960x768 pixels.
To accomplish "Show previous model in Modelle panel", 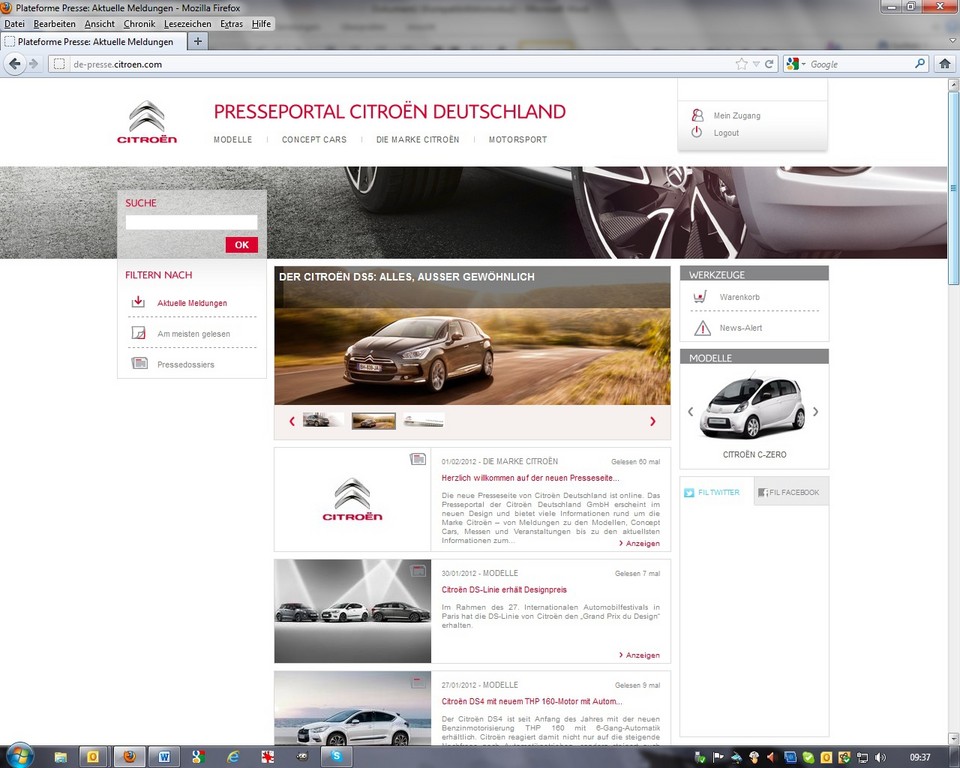I will click(x=691, y=412).
